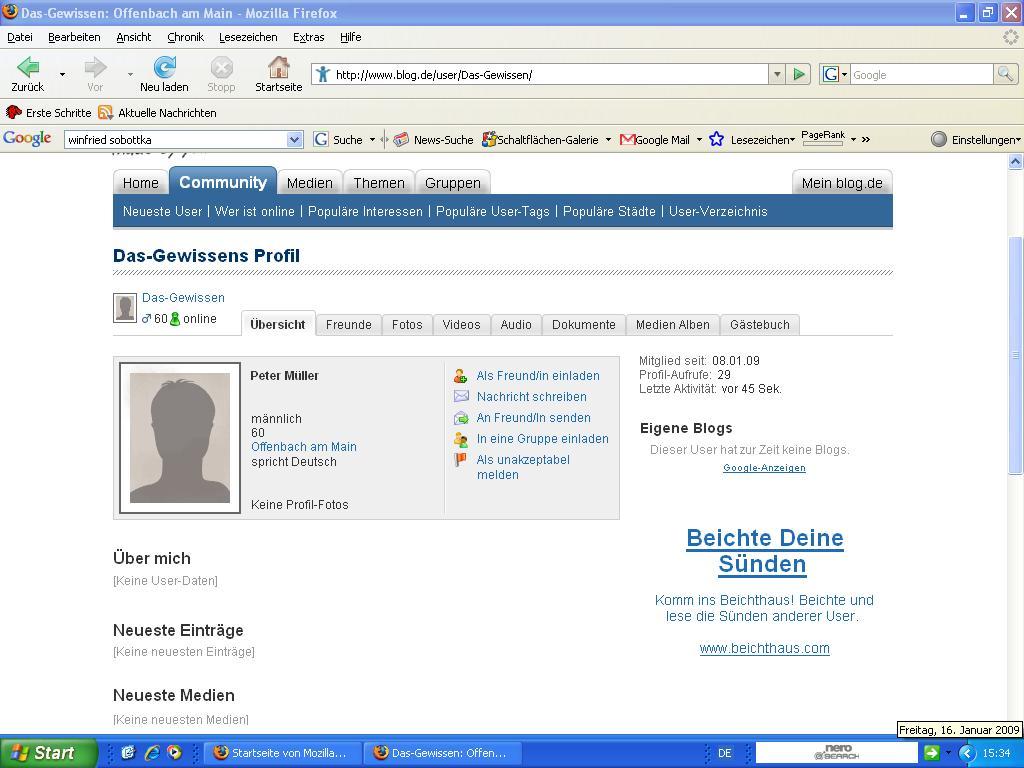Switch to the Gästebuch profile tab
This screenshot has width=1024, height=768.
pyautogui.click(x=759, y=325)
